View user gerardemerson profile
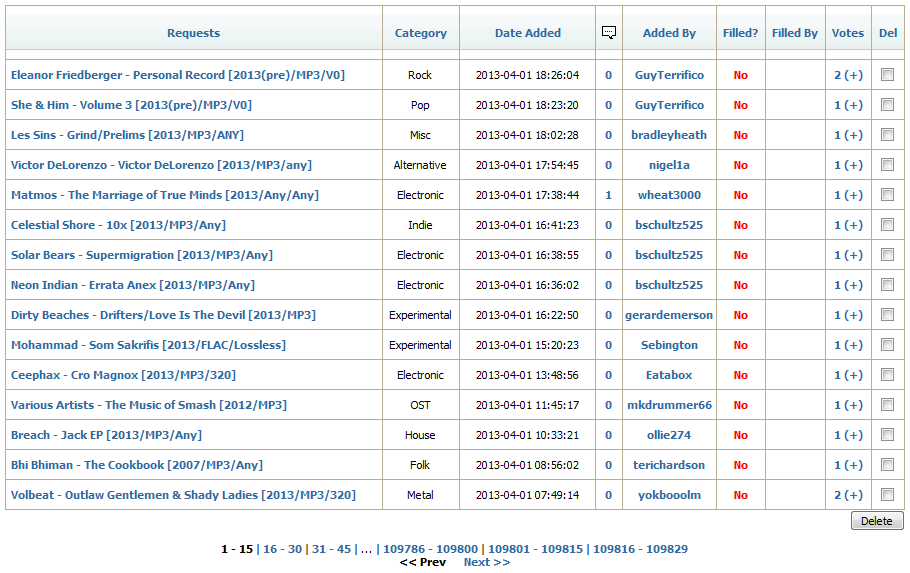The height and width of the screenshot is (573, 910). pos(669,315)
